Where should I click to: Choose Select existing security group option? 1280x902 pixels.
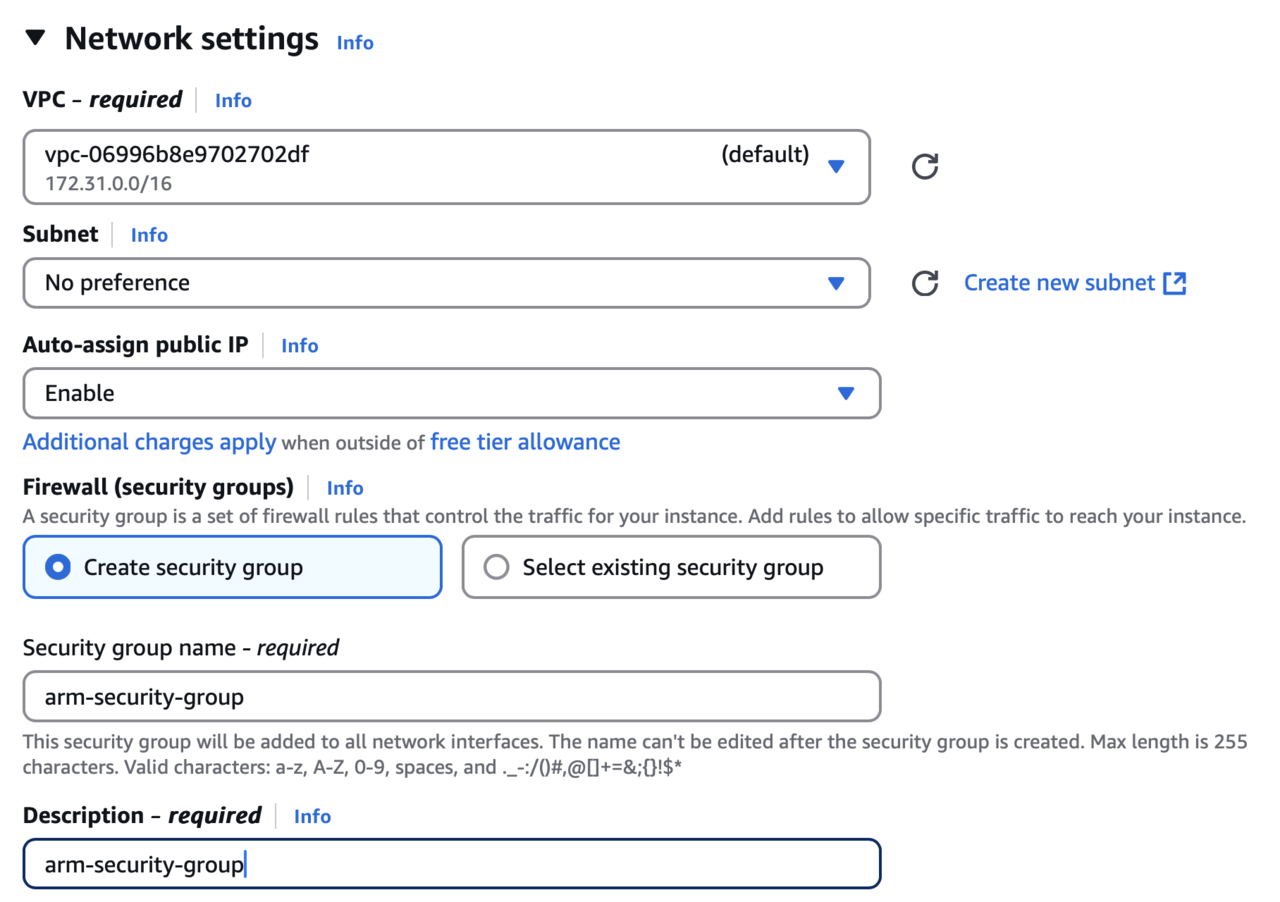coord(497,567)
